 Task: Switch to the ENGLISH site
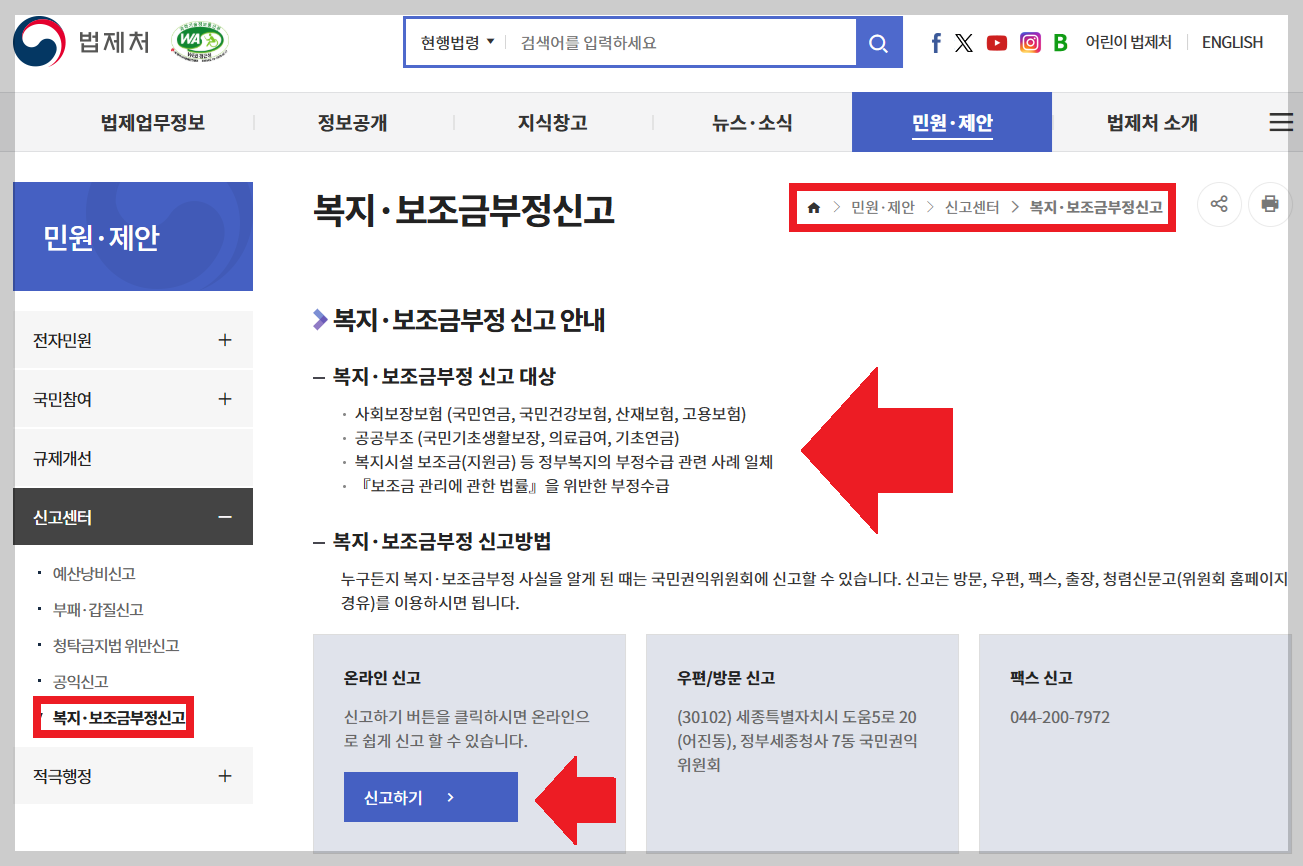(1232, 42)
